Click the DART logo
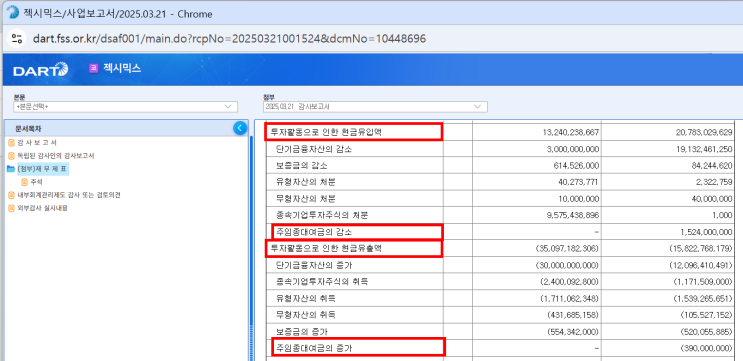 pyautogui.click(x=41, y=70)
